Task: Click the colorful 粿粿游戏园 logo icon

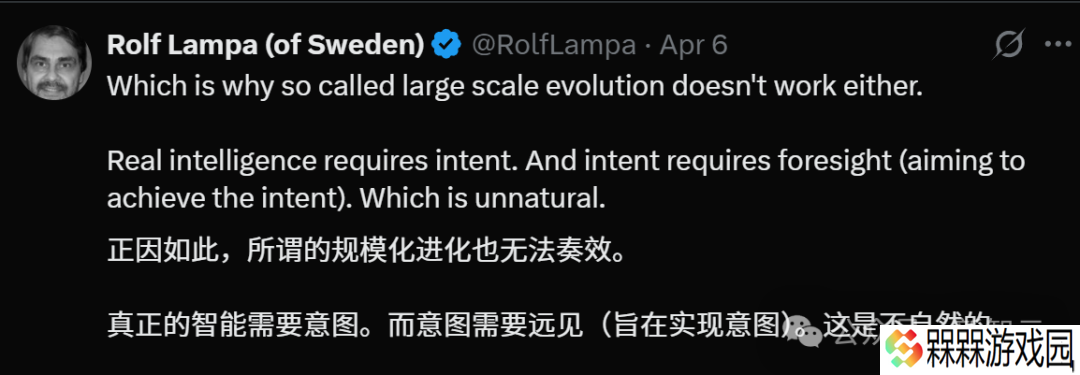Action: (x=903, y=347)
